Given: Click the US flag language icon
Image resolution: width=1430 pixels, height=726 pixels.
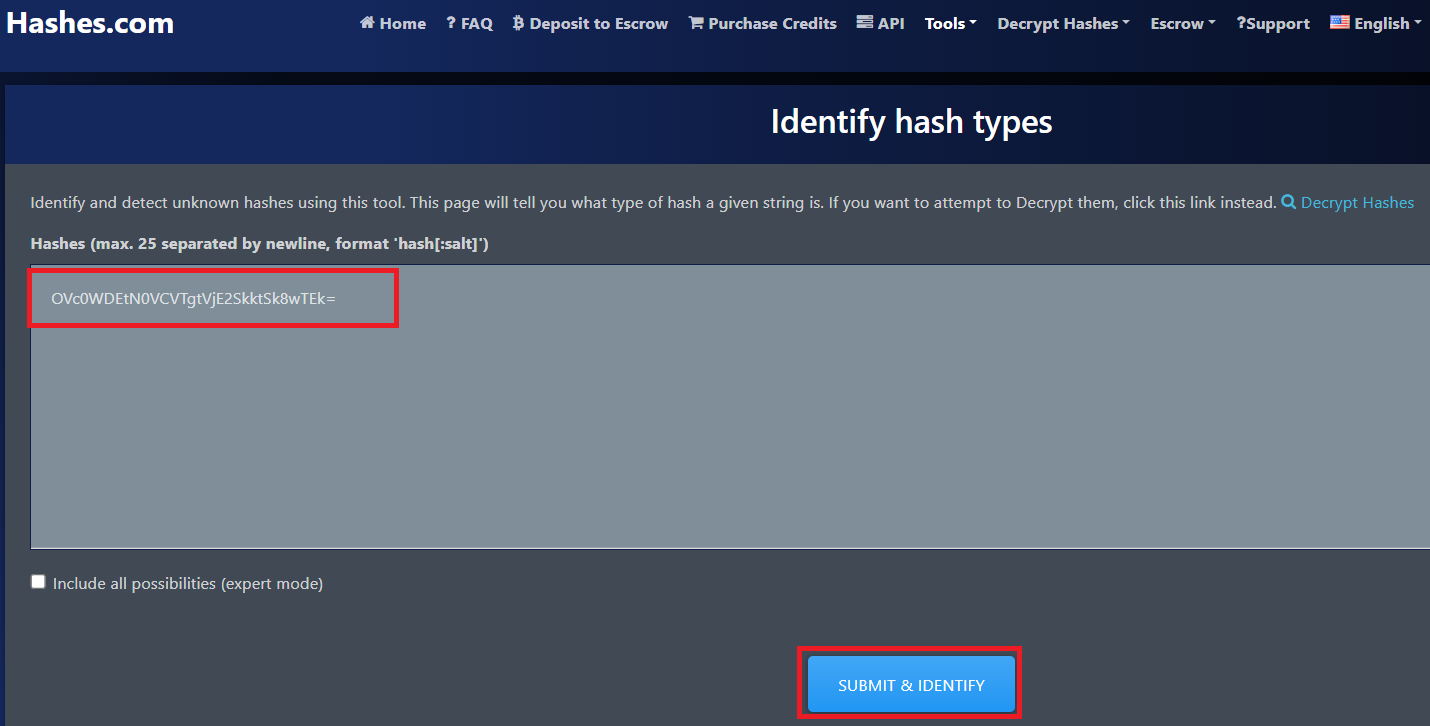Looking at the screenshot, I should (x=1339, y=23).
